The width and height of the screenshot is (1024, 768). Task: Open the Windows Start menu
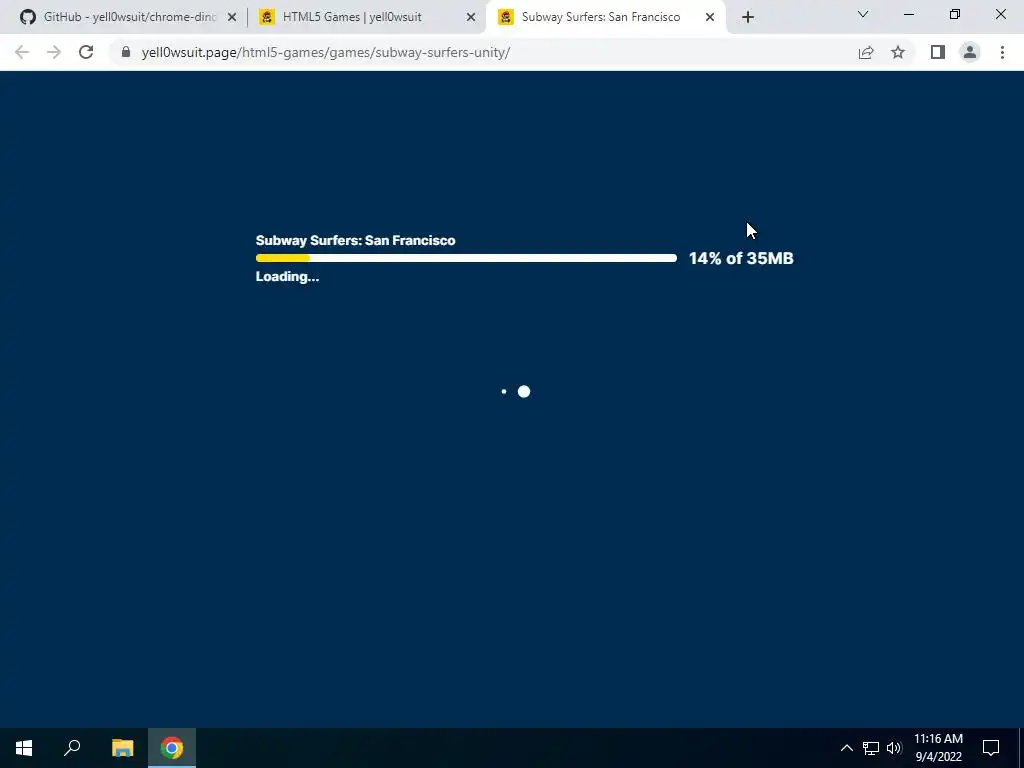(x=24, y=748)
